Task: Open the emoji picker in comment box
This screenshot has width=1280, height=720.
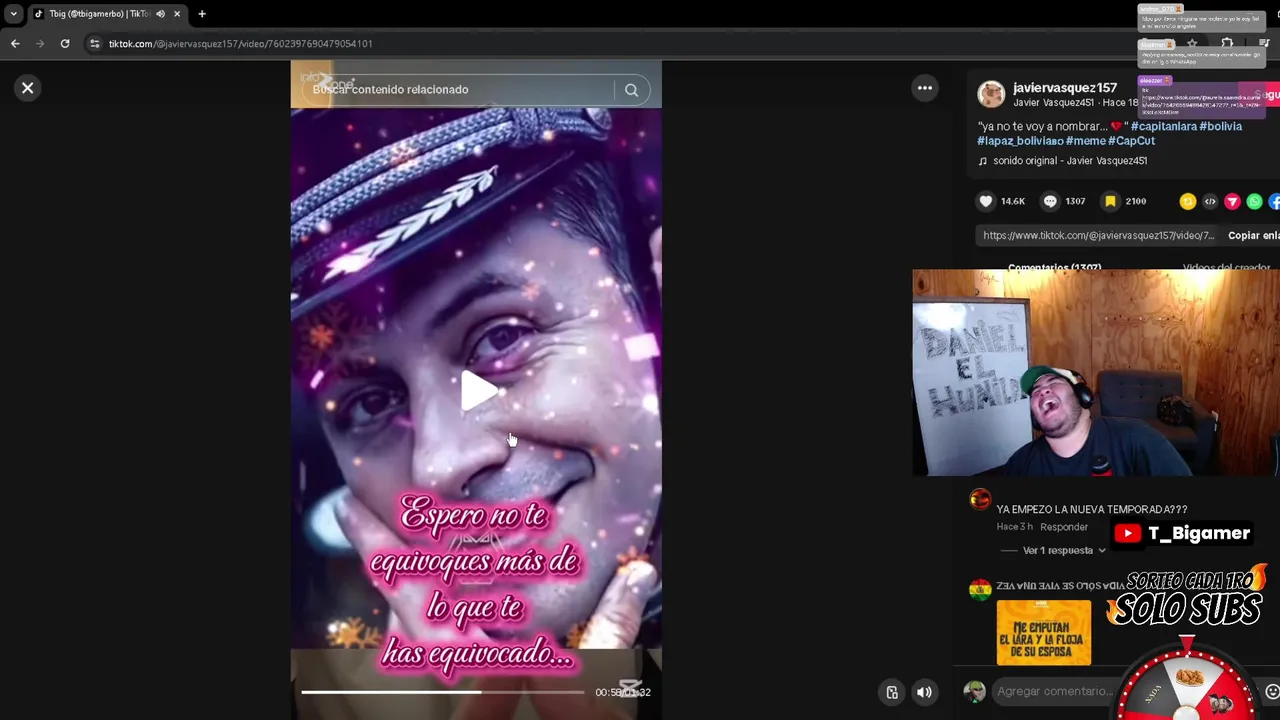Action: tap(1272, 692)
